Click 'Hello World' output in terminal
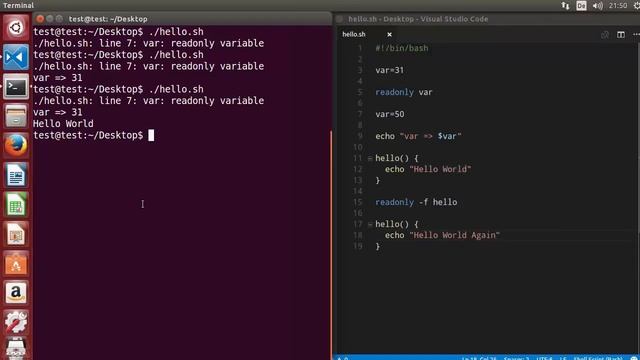 [x=63, y=124]
